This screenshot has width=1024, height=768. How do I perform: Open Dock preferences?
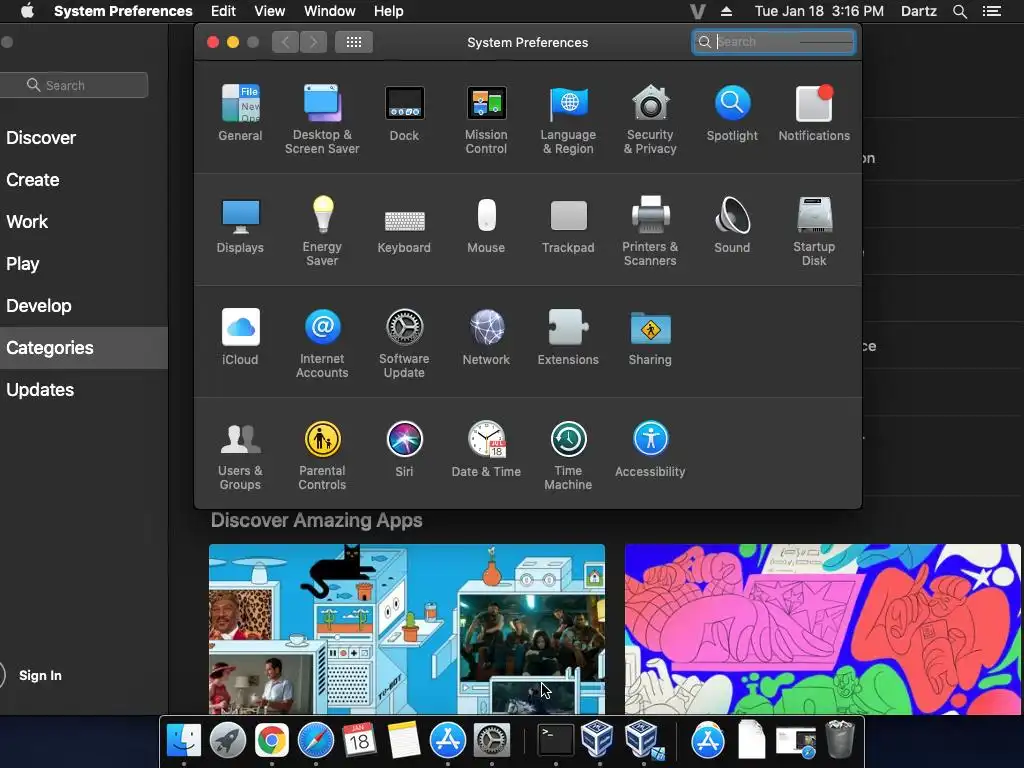pyautogui.click(x=404, y=112)
